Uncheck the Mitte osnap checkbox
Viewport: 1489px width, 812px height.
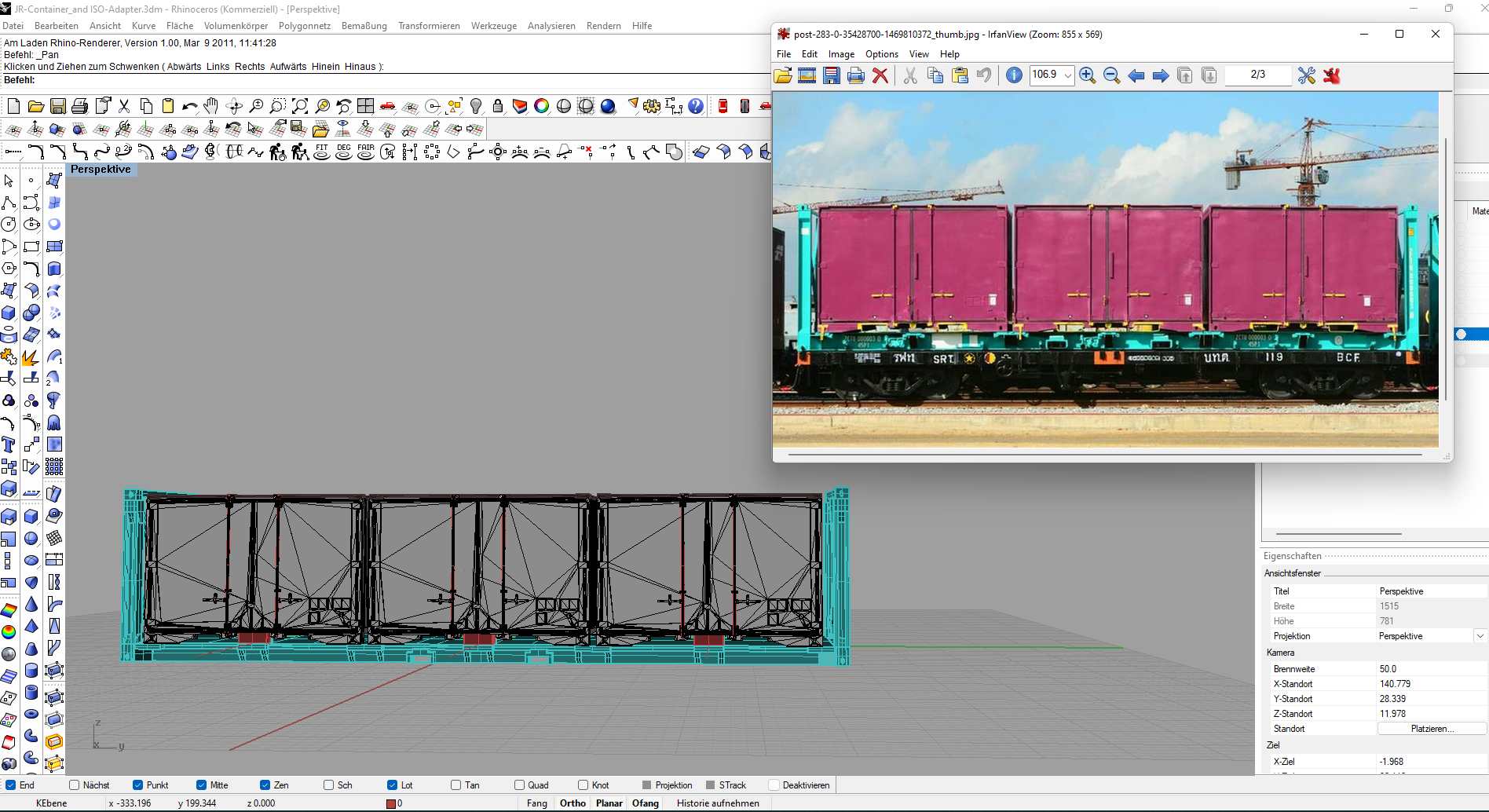(202, 785)
